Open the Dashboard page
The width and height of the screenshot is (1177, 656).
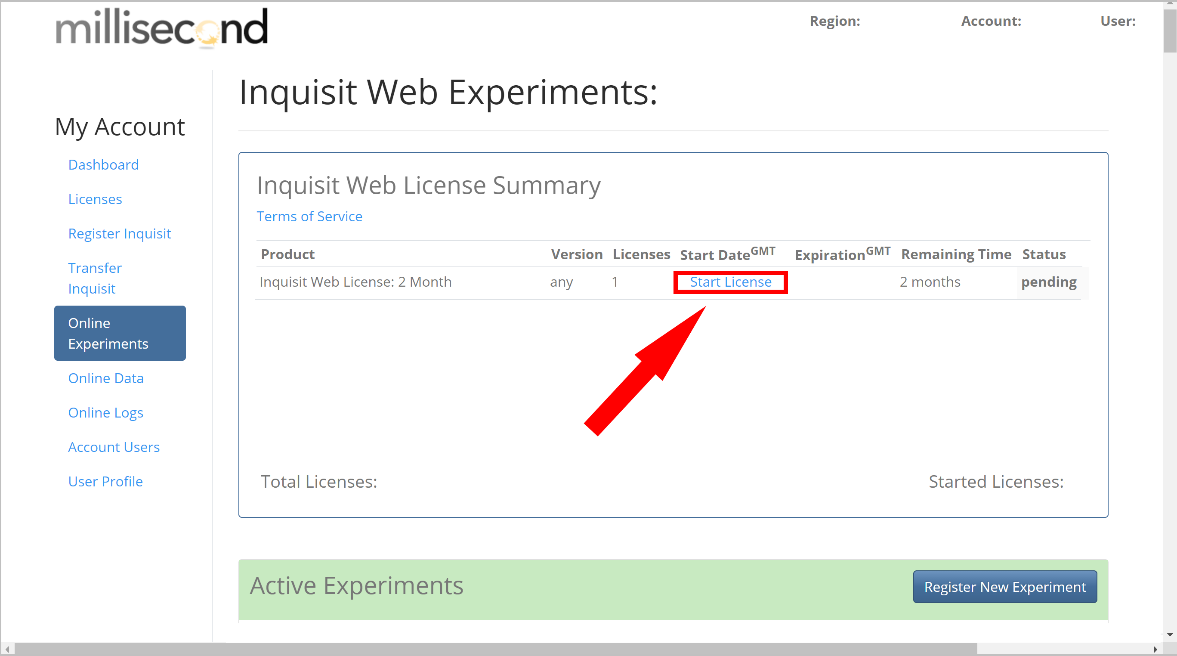(104, 164)
